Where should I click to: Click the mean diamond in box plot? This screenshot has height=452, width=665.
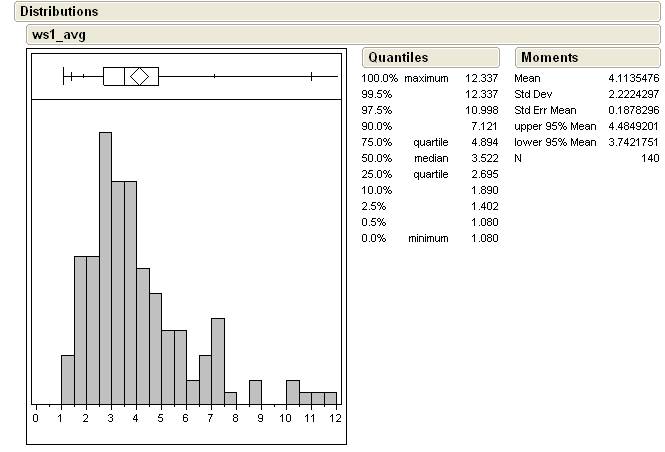coord(139,76)
